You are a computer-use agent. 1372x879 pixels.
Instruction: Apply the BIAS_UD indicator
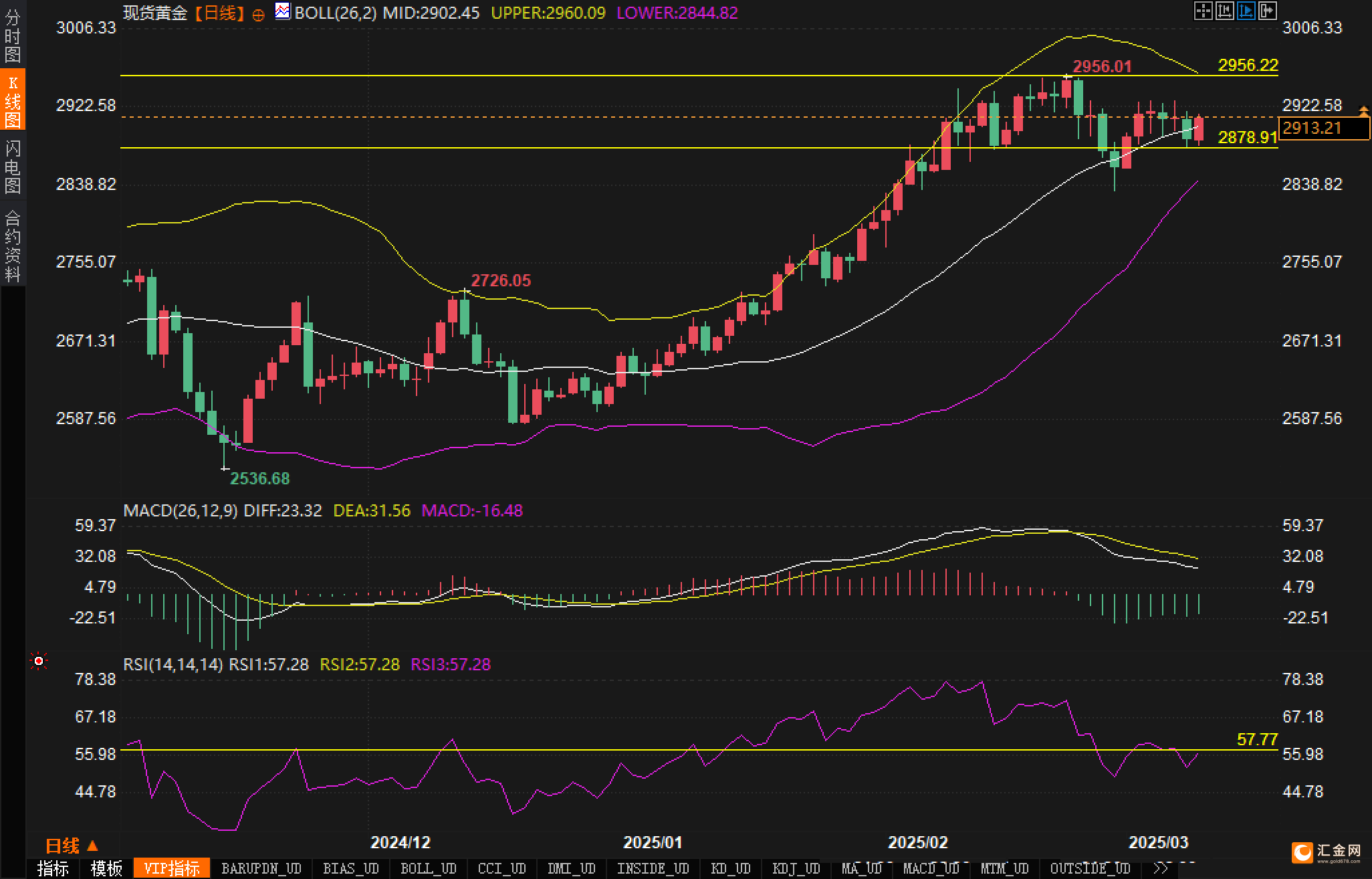[x=351, y=868]
